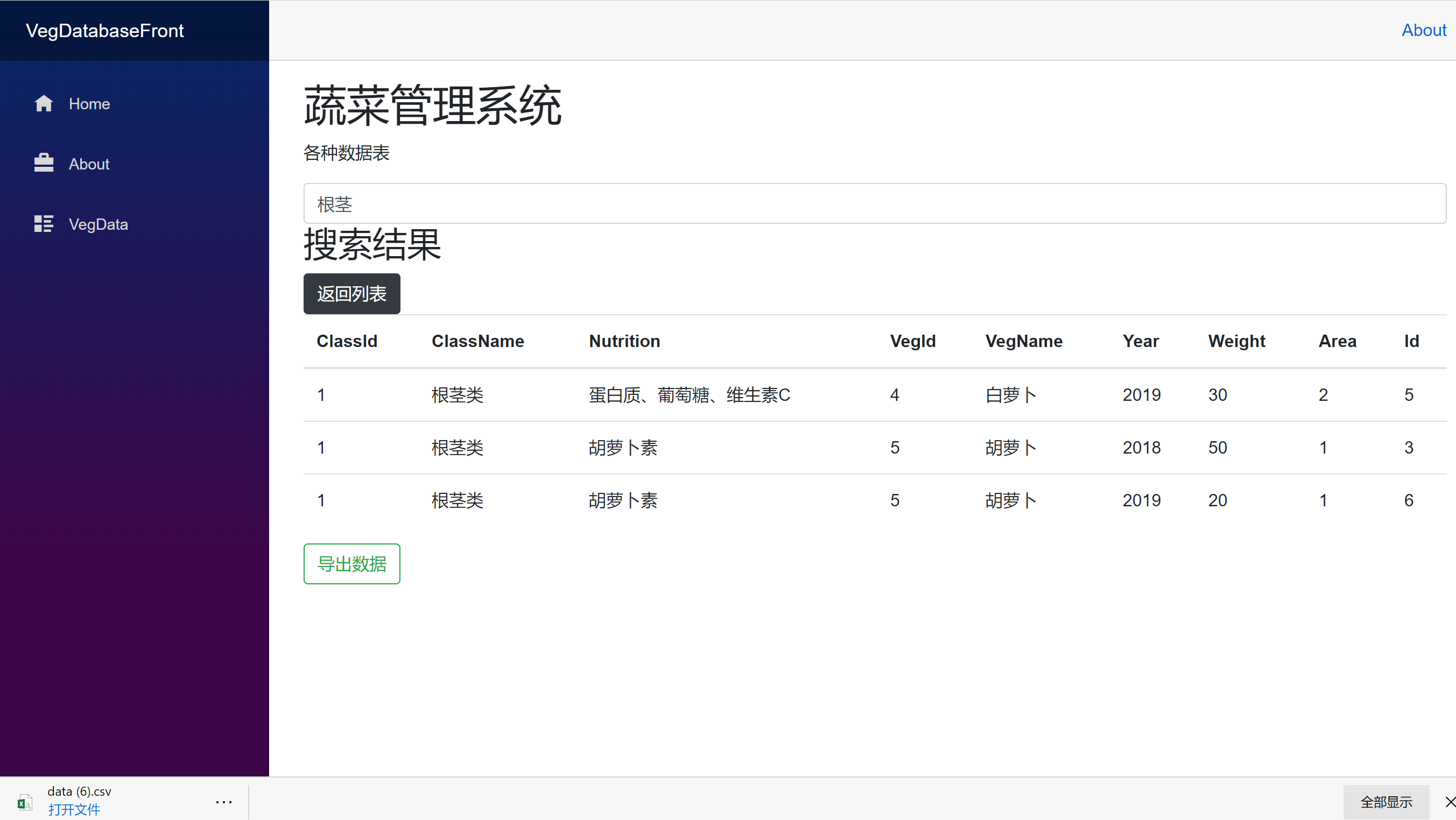Click the 返回列表 button
The height and width of the screenshot is (820, 1456).
[351, 293]
